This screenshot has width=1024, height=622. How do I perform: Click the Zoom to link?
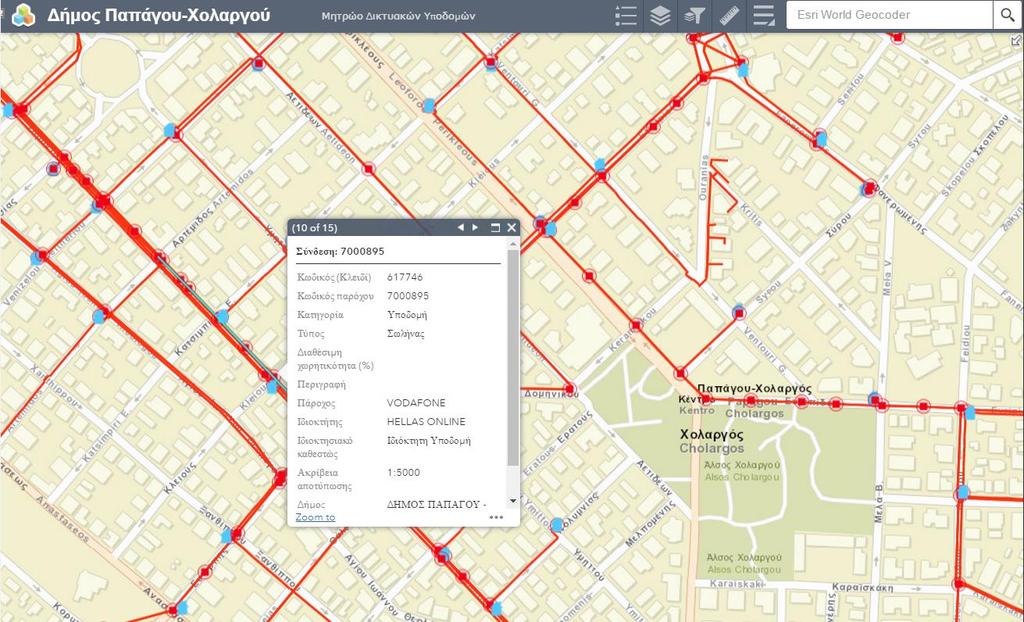315,517
